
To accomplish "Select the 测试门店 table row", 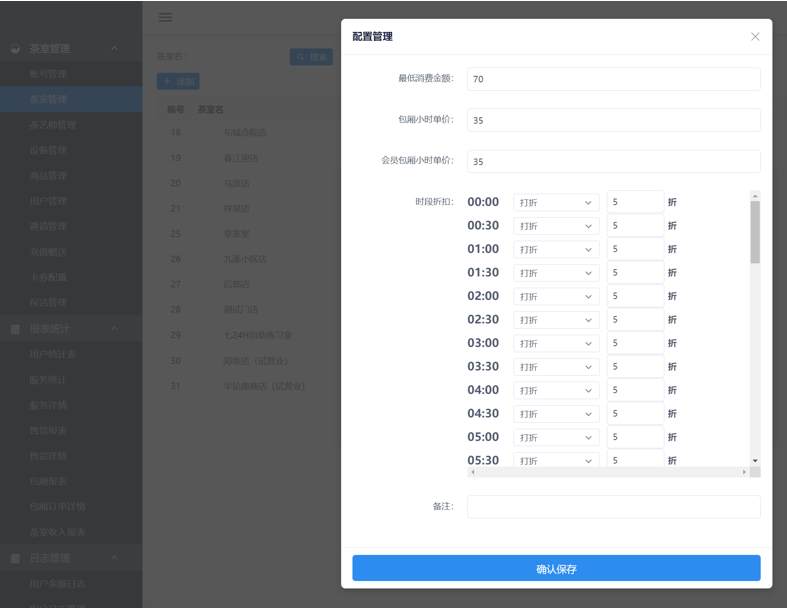I will (x=249, y=310).
